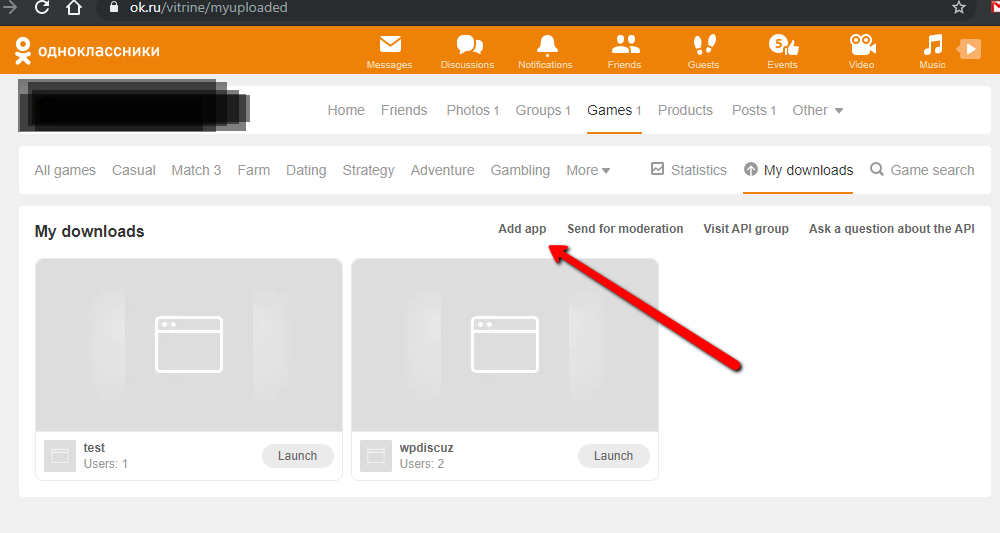Click the Notifications bell icon
The height and width of the screenshot is (533, 1000).
click(546, 46)
